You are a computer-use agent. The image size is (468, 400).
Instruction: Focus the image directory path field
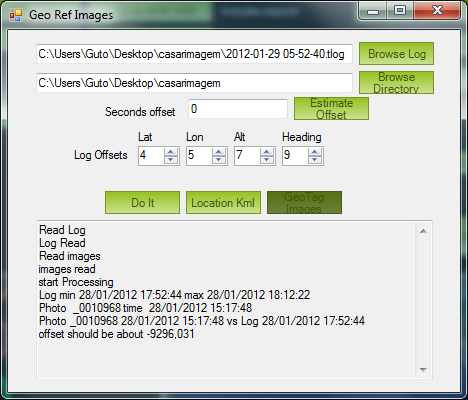pos(194,83)
